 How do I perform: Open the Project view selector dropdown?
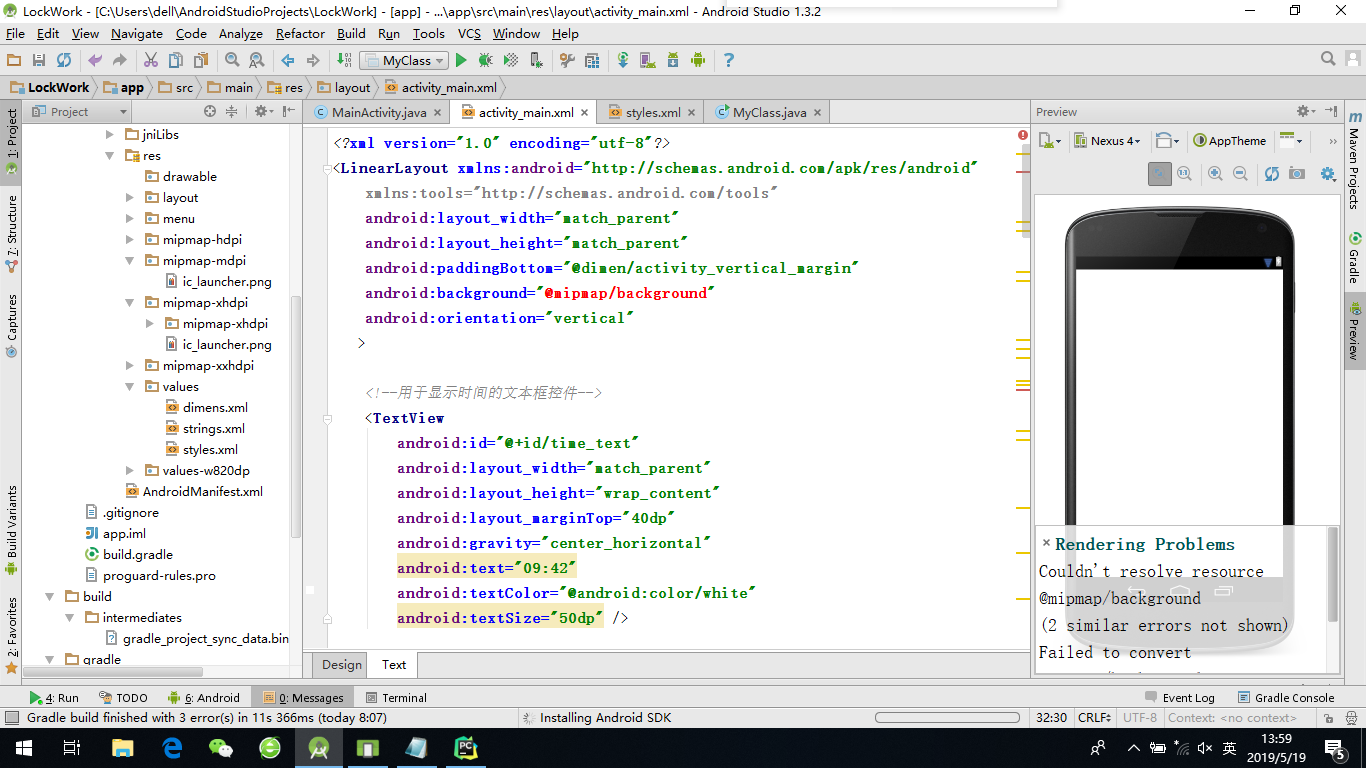coord(83,112)
